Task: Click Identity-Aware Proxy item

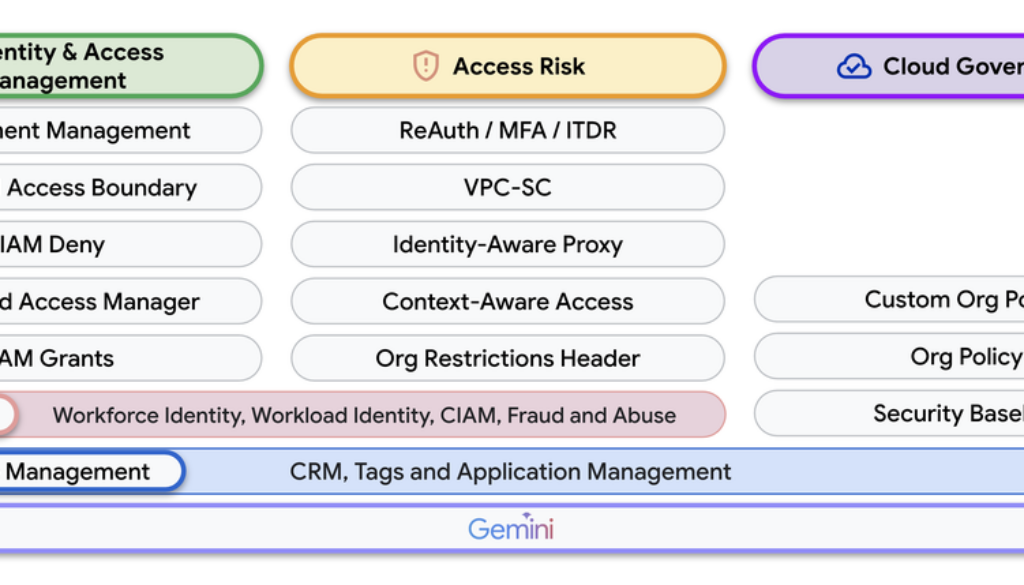Action: 507,245
